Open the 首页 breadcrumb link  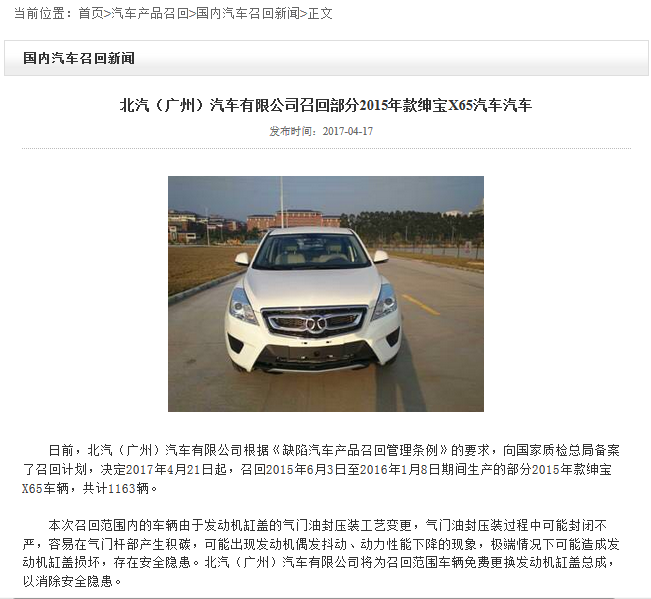click(x=91, y=14)
